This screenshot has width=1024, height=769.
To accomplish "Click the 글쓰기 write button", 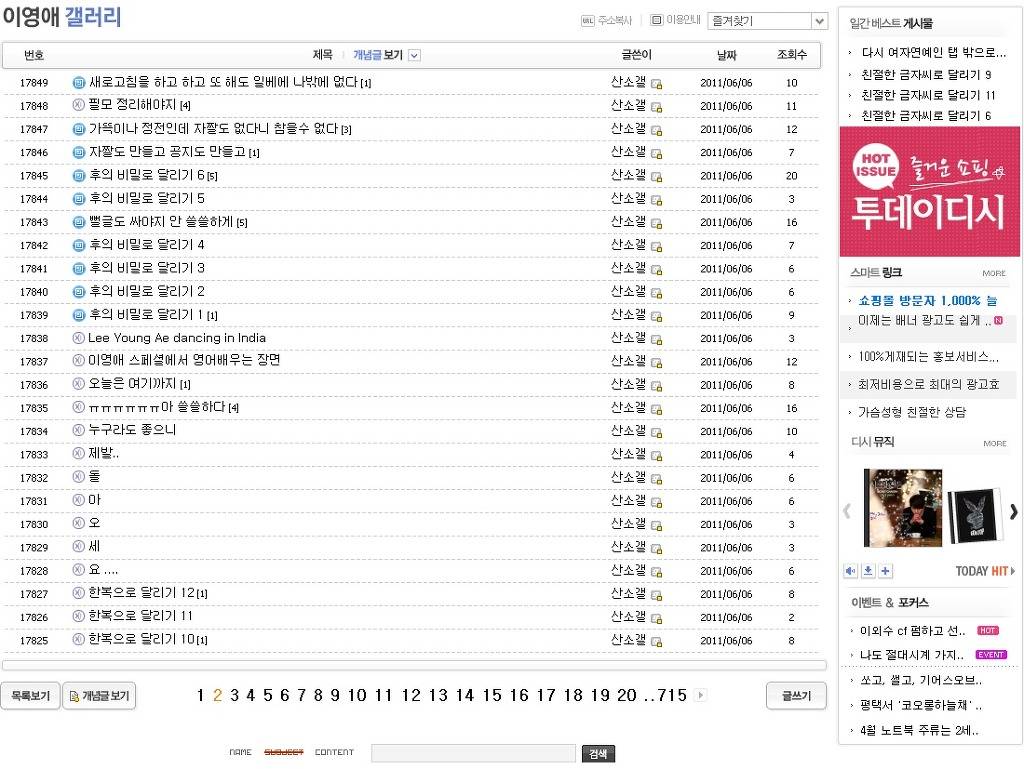I will 796,696.
